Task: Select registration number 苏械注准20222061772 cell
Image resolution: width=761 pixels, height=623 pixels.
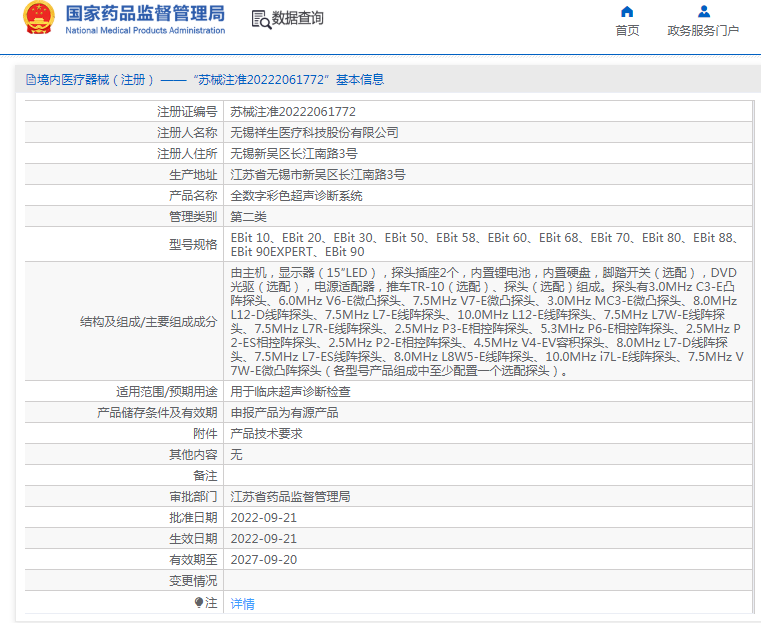Action: click(293, 111)
